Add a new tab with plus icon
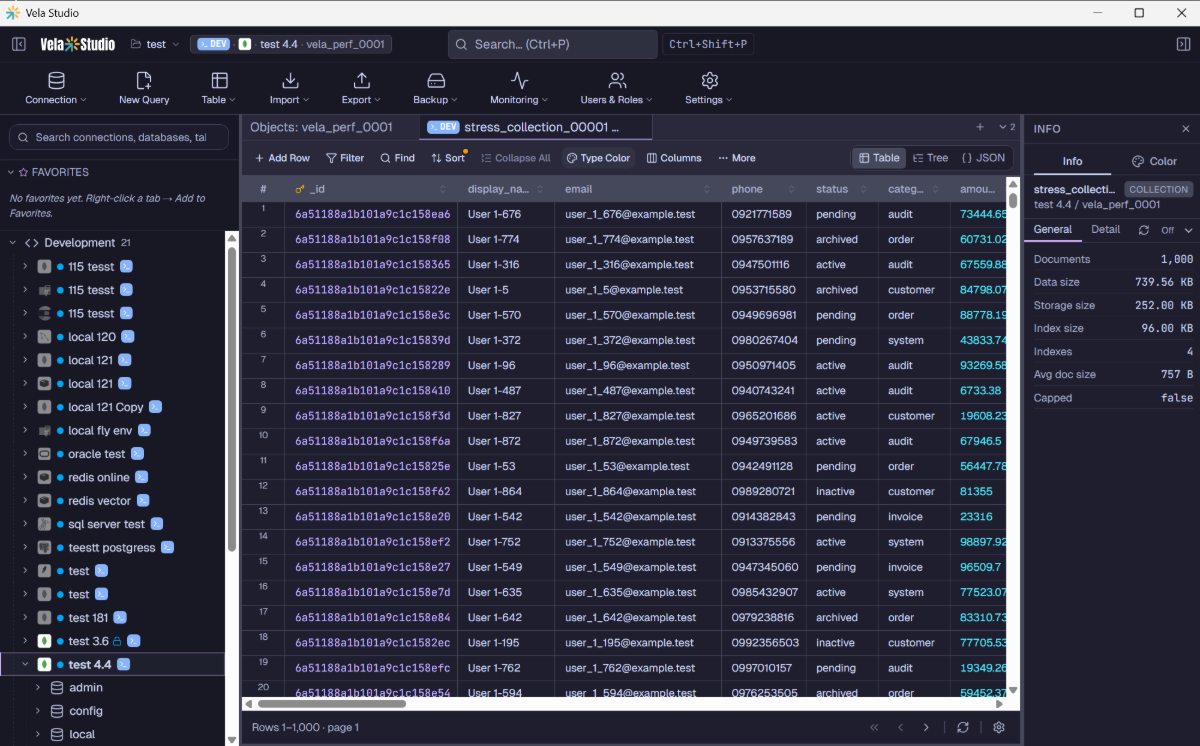Viewport: 1200px width, 746px height. pos(980,127)
